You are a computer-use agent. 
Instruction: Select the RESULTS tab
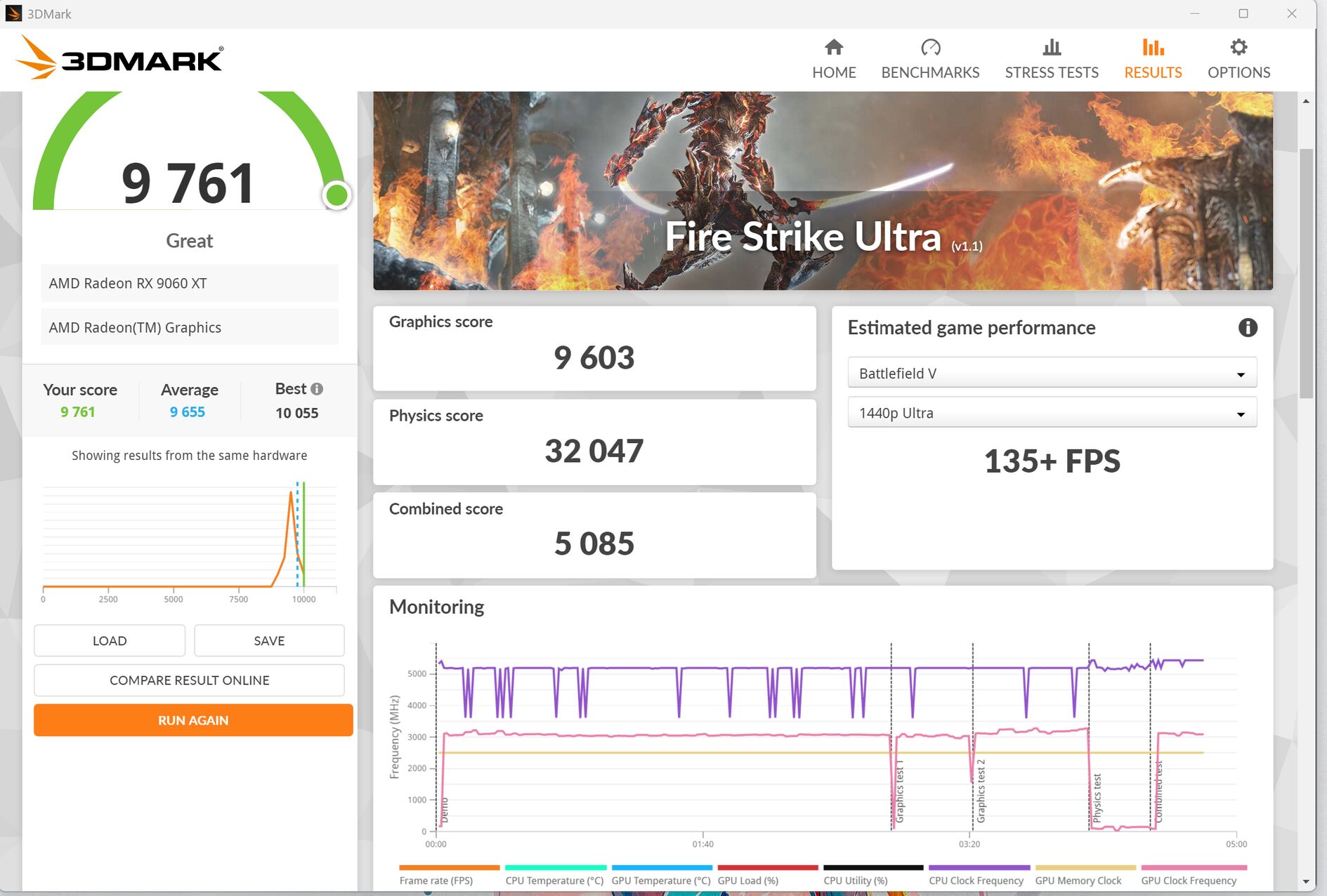coord(1153,58)
